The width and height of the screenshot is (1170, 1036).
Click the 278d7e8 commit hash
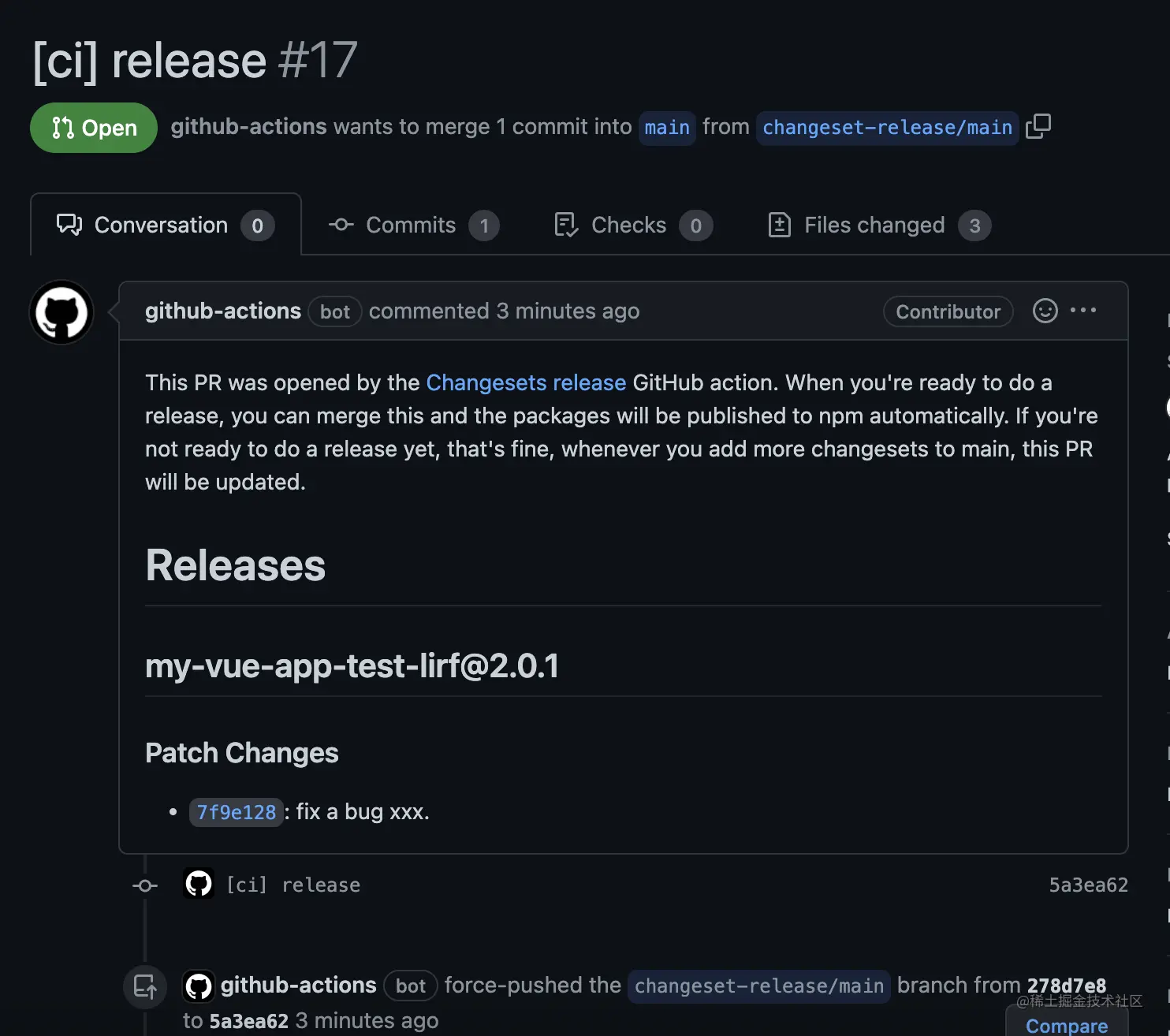1067,986
